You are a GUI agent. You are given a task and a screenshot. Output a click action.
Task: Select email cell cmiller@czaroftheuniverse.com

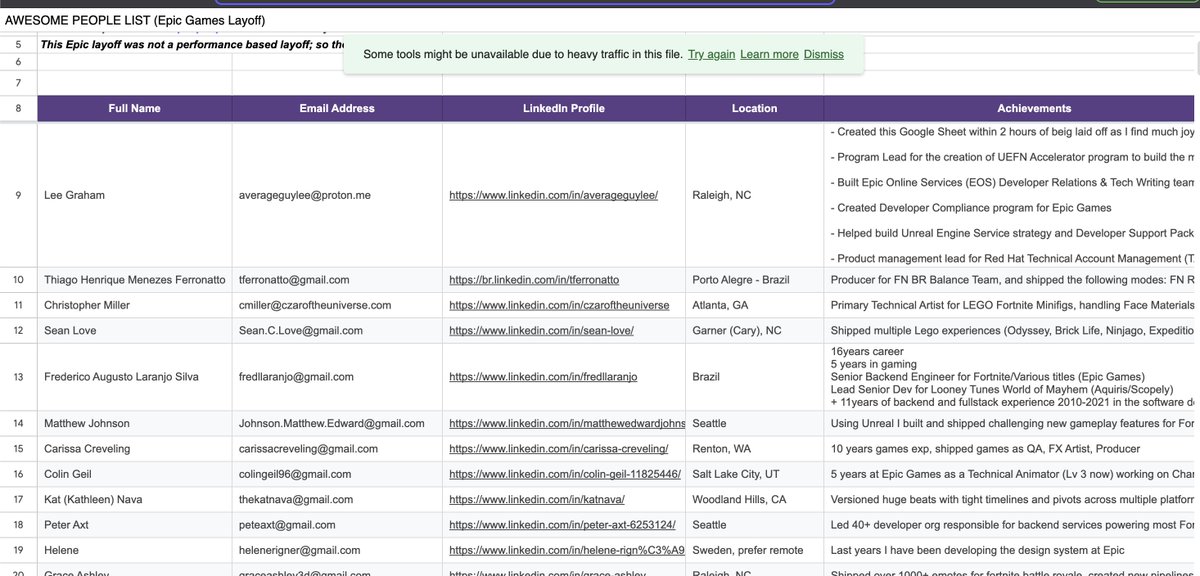(337, 305)
